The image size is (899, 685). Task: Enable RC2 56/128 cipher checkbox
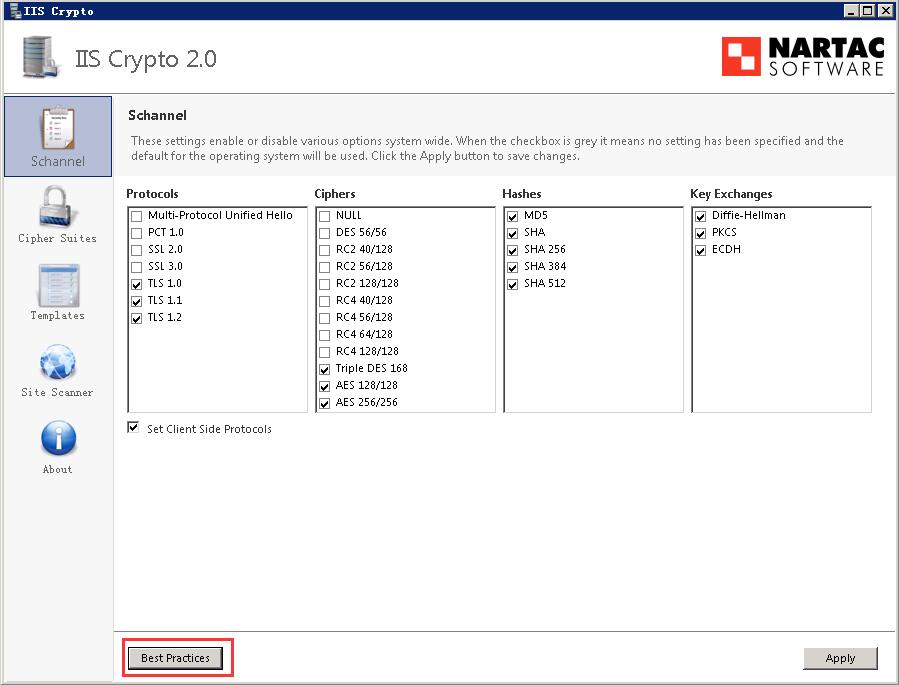325,267
